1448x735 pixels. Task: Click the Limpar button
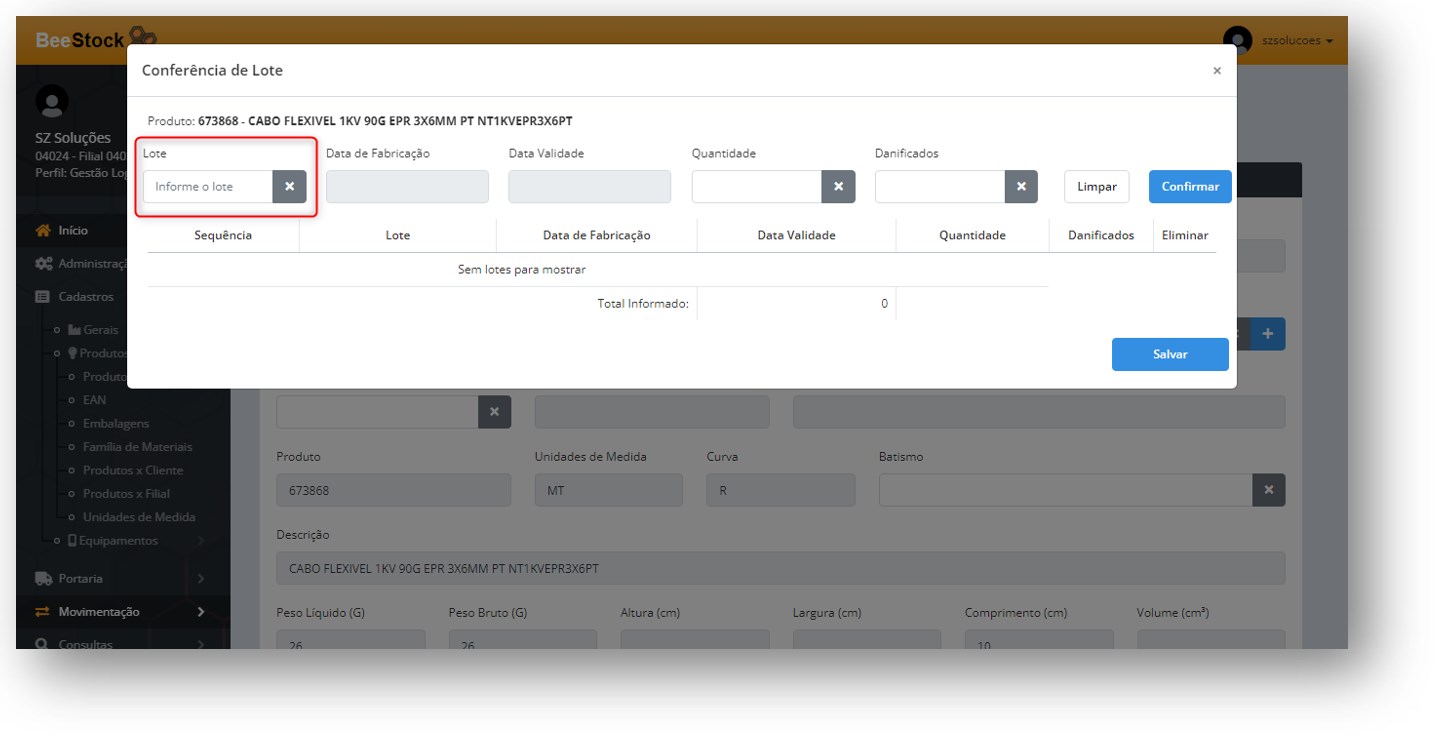click(1096, 187)
